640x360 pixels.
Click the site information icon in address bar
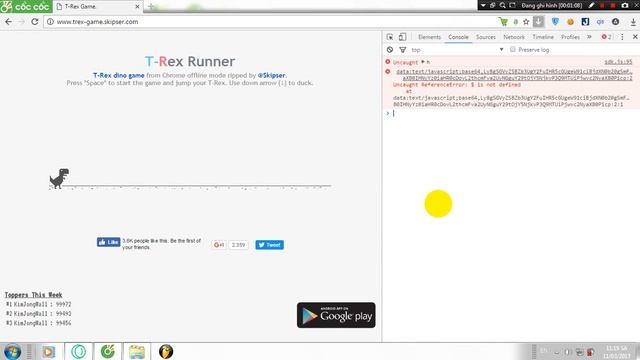point(50,22)
